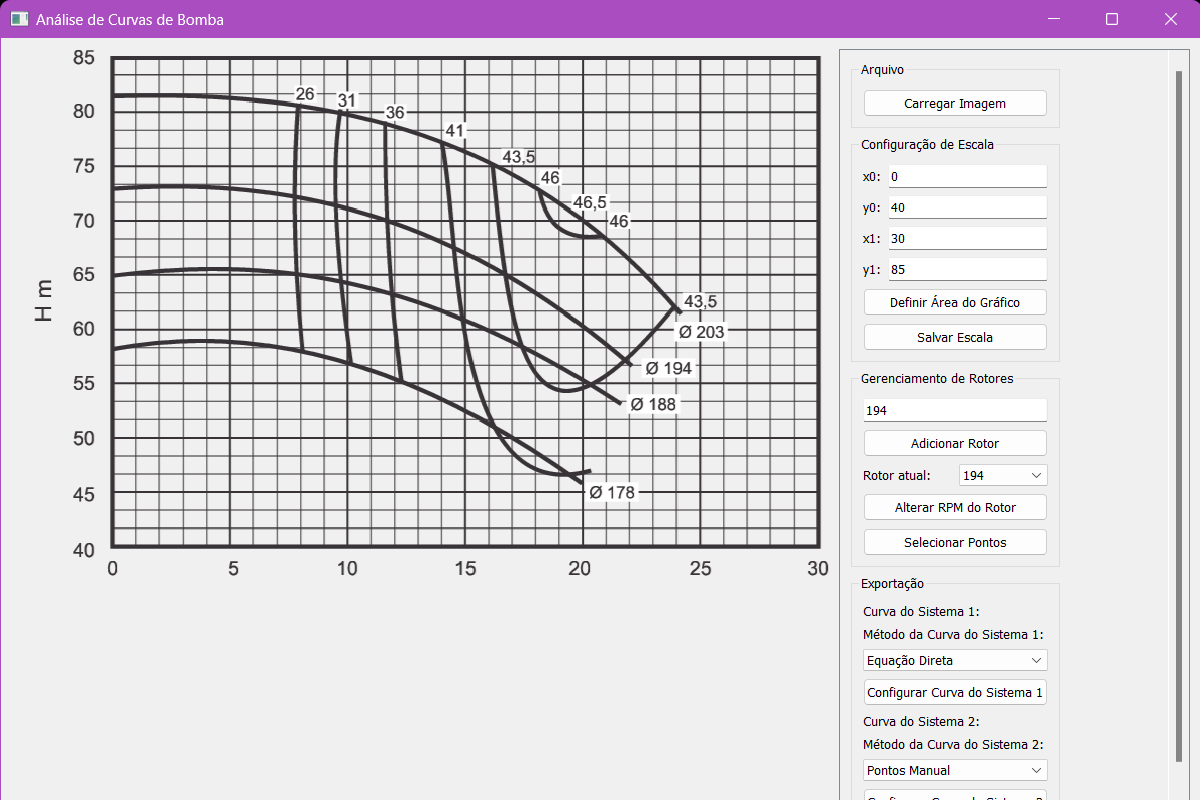Screen dimensions: 1200x800
Task: Open the Rotor atual dropdown
Action: pyautogui.click(x=1003, y=475)
